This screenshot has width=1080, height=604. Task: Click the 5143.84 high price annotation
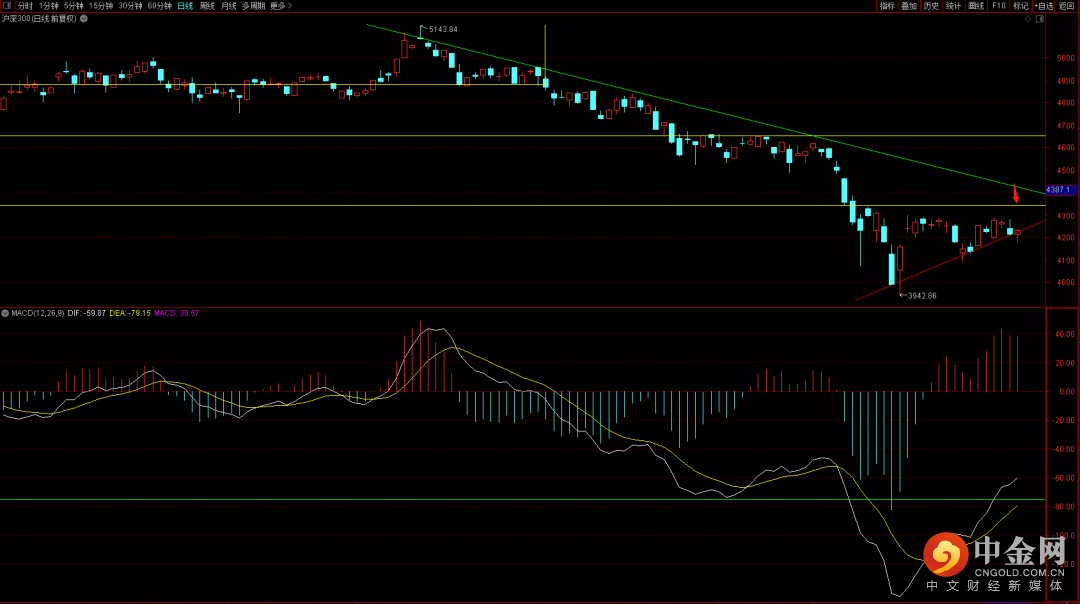click(x=443, y=29)
